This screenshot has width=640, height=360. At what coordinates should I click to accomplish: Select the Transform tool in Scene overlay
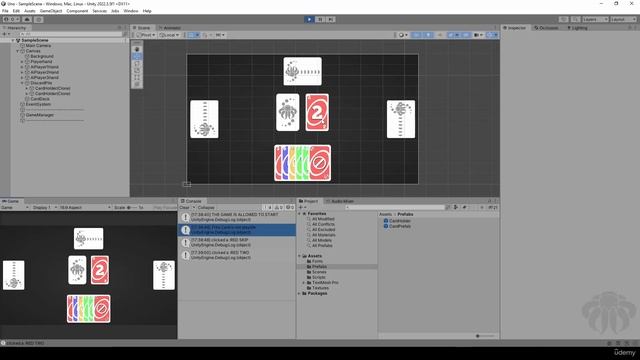[137, 84]
